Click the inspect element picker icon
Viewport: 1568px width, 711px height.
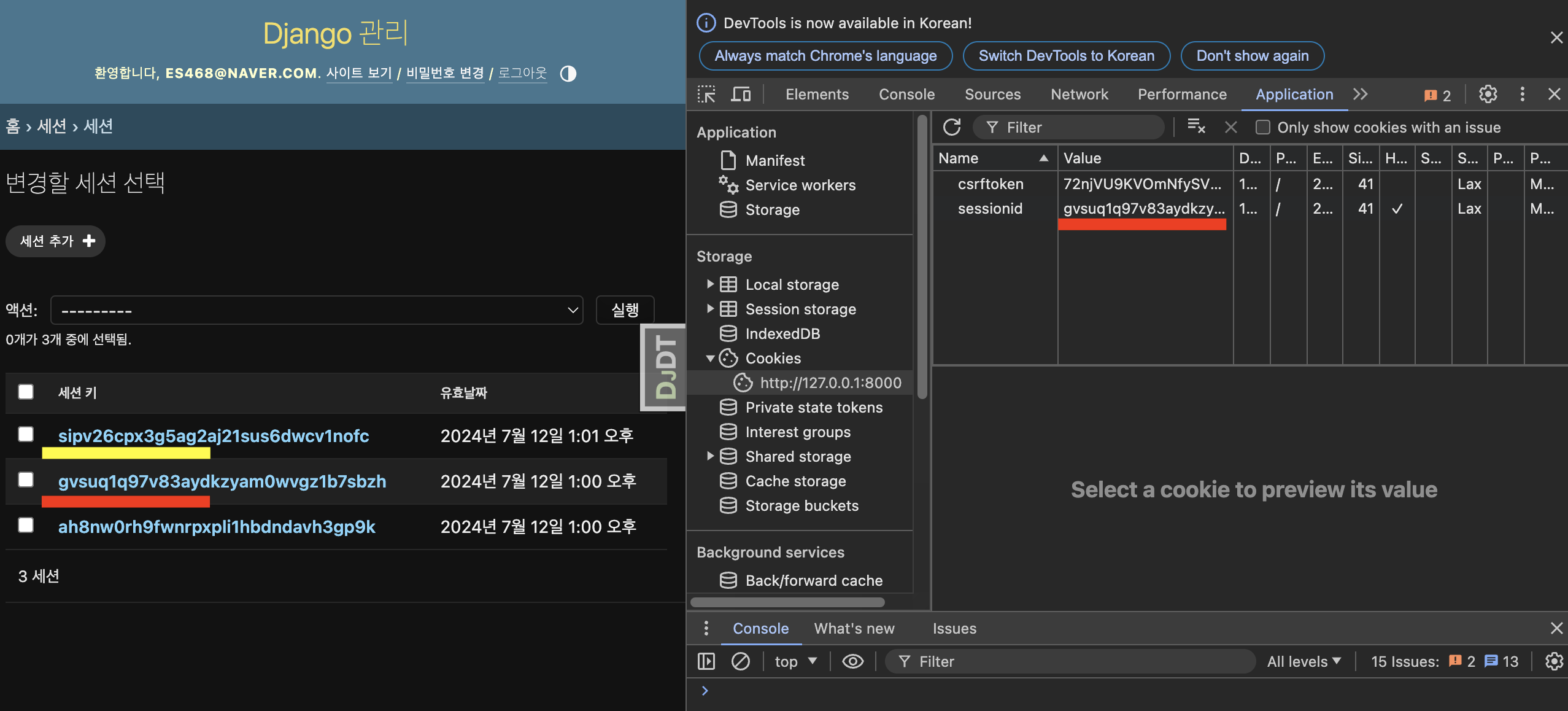[706, 94]
